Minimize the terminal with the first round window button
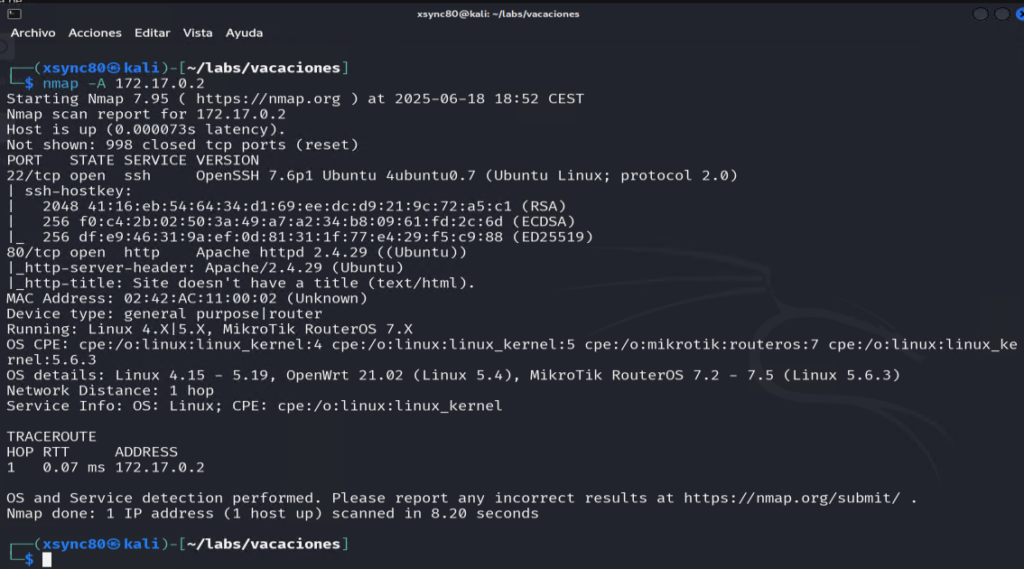This screenshot has height=569, width=1024. (980, 14)
